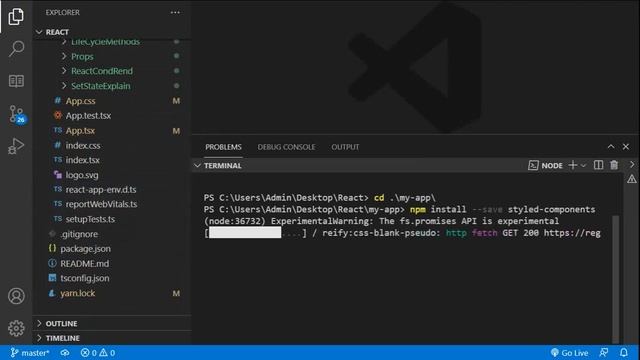640x360 pixels.
Task: Click the feedback icon in status bar
Action: 604,353
